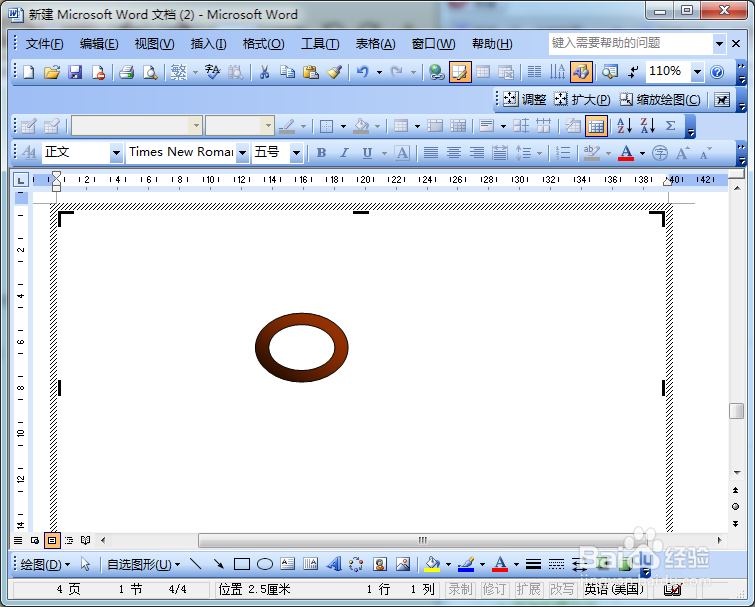This screenshot has width=755, height=607.
Task: Toggle Bold formatting
Action: [322, 153]
